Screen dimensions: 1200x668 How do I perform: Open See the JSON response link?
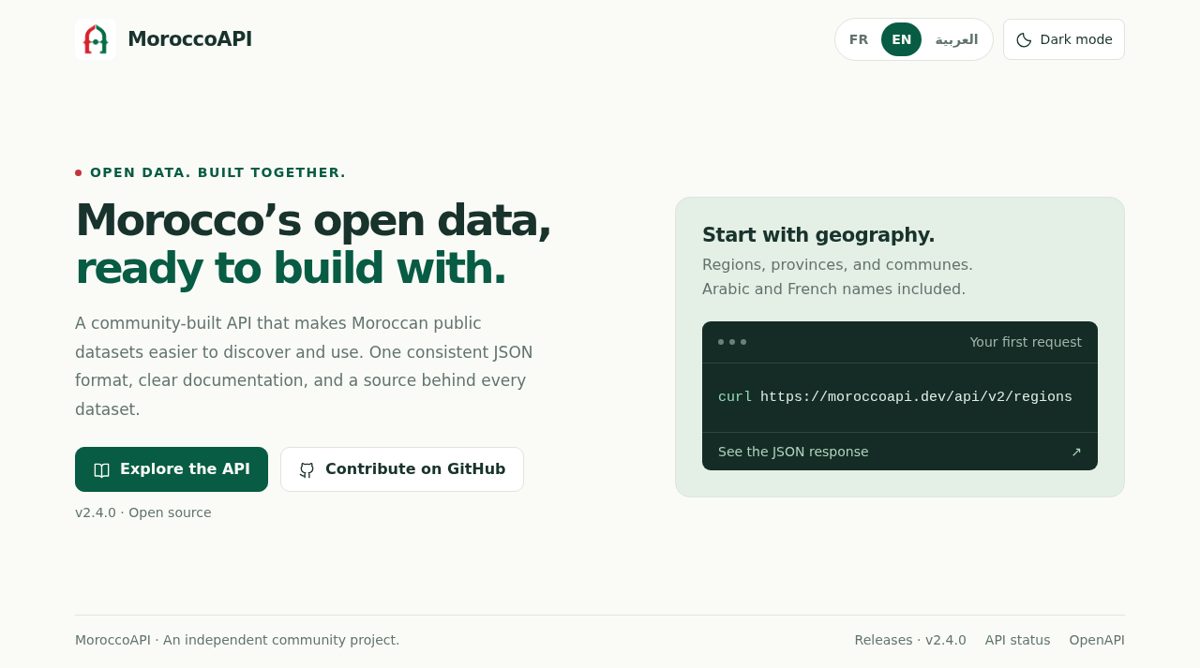pyautogui.click(x=900, y=452)
